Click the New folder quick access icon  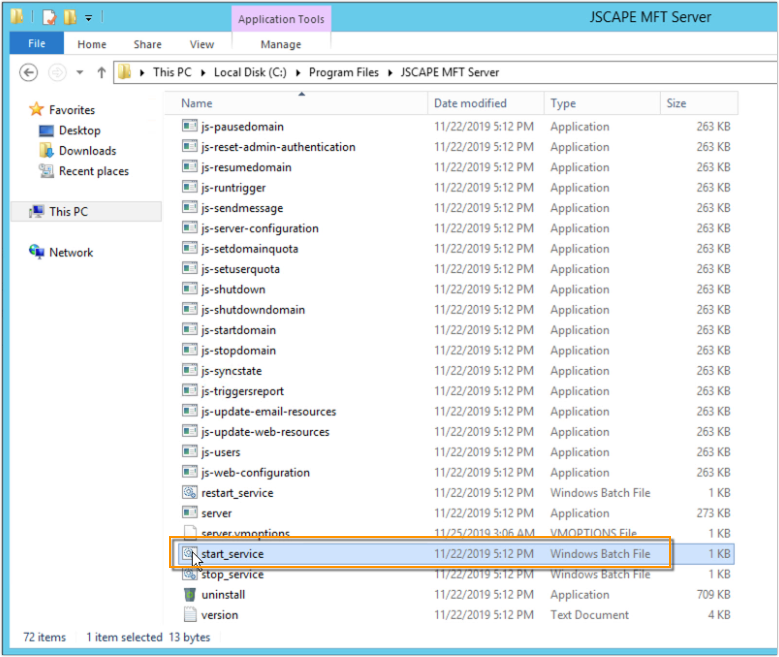pos(70,17)
